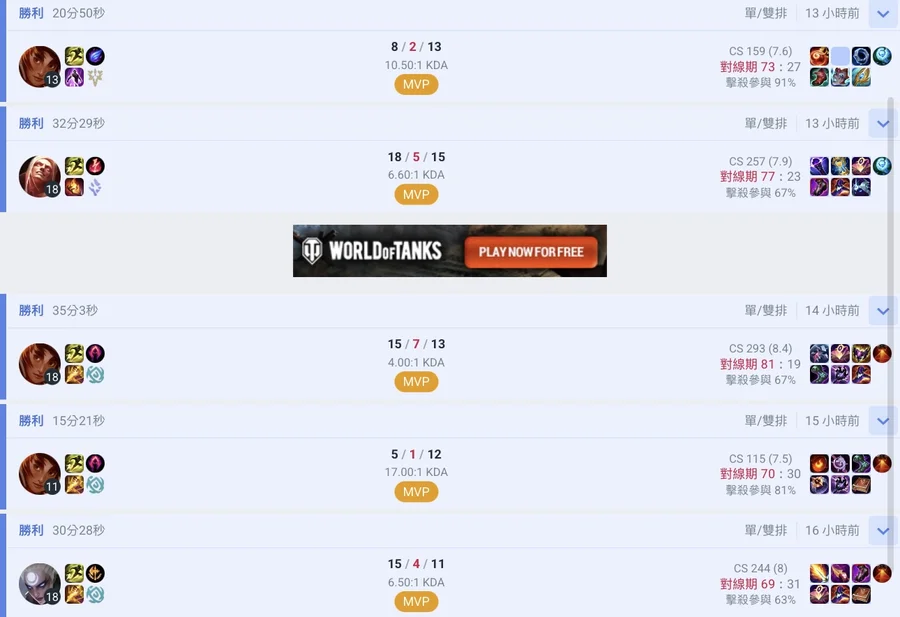Click the Flash spell icon in 8/2/13 match
Viewport: 900px width, 617px height.
click(74, 56)
